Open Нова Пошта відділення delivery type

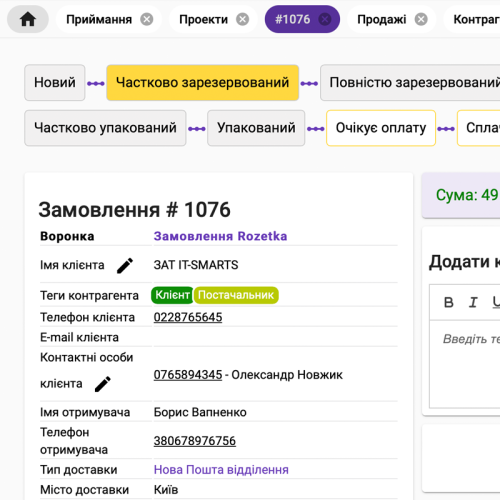(221, 470)
